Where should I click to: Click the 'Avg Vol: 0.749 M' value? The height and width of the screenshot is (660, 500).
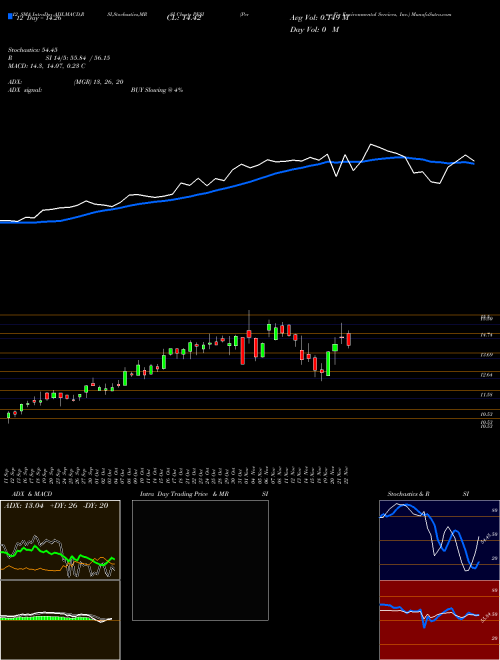pyautogui.click(x=319, y=18)
